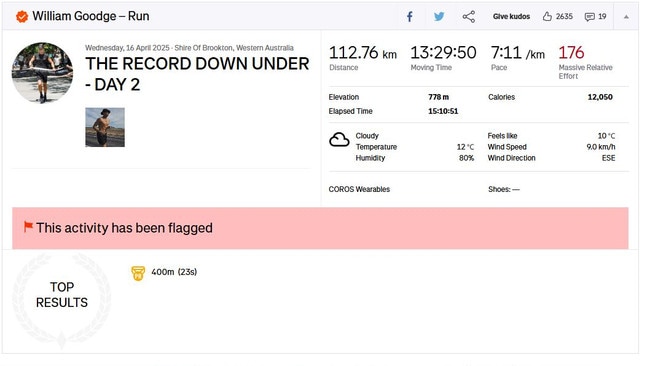Screen dimensions: 650x366
Task: Click the 12,050 calories value
Action: click(600, 97)
